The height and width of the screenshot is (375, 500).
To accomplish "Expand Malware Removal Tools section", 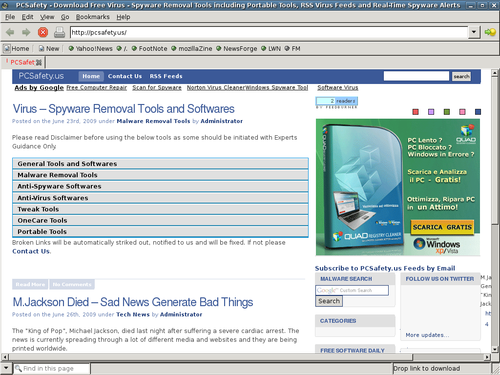I will (x=160, y=175).
